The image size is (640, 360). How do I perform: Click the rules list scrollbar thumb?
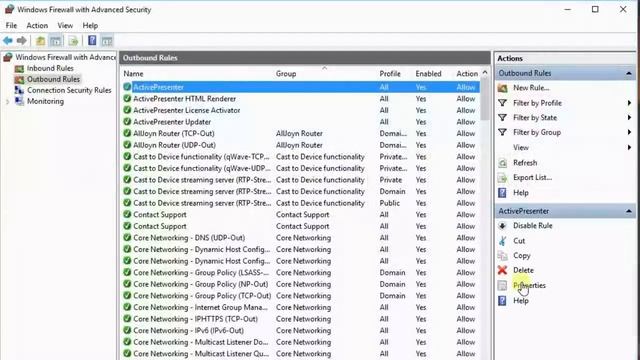pos(485,100)
